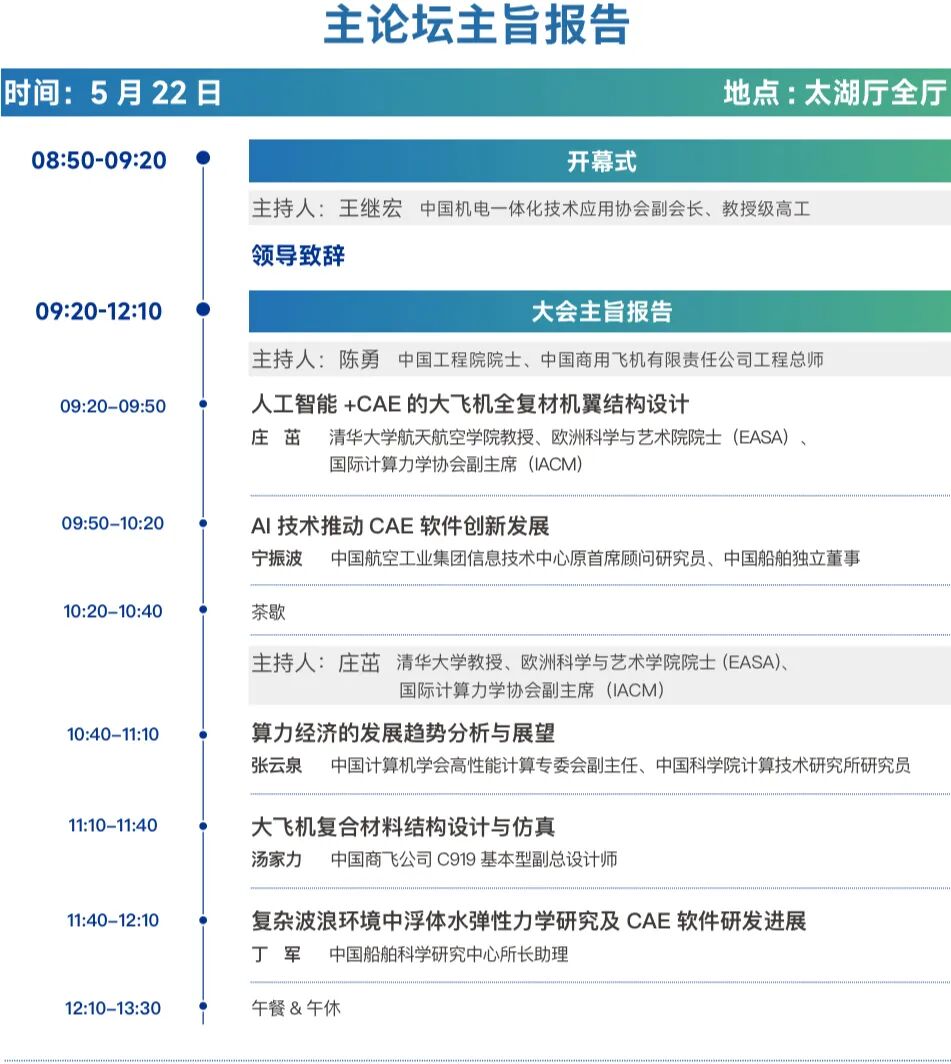Click the 领导致辞 heading
Screen dimensions: 951x1064
(298, 255)
